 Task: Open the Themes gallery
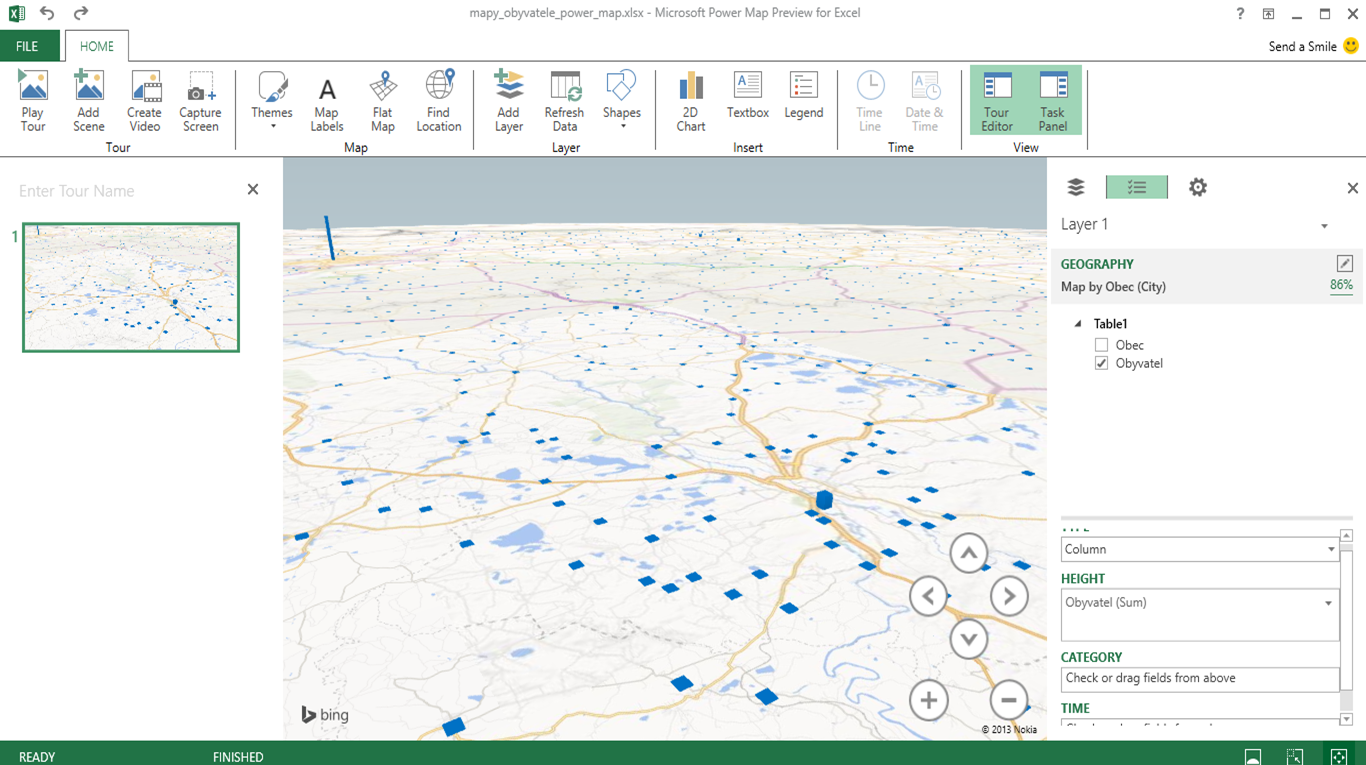click(x=272, y=101)
